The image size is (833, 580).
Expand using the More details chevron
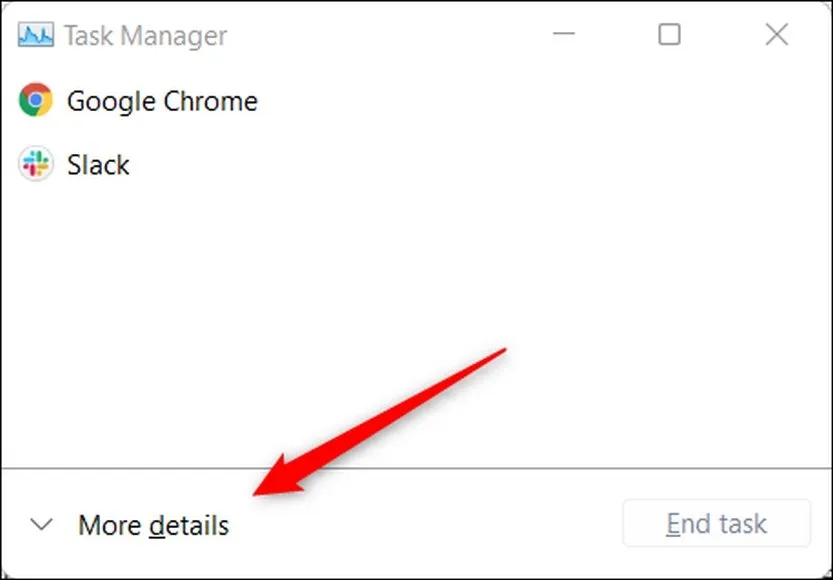[x=41, y=524]
